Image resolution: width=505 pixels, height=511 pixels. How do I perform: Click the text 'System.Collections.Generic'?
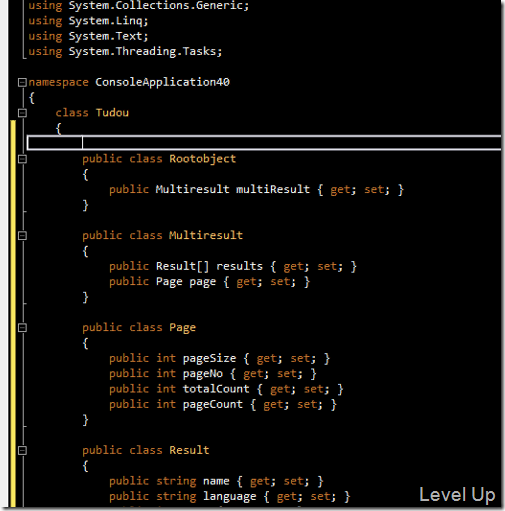(156, 6)
